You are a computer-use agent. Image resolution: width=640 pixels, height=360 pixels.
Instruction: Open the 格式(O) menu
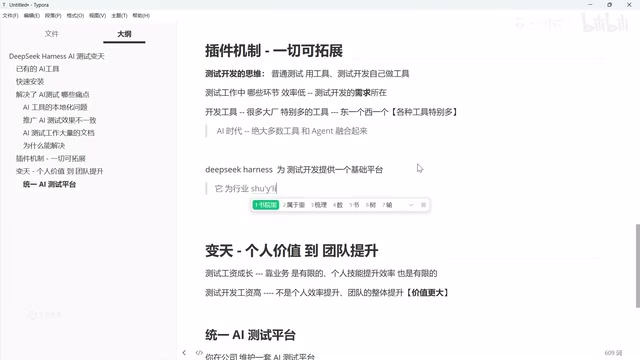75,16
